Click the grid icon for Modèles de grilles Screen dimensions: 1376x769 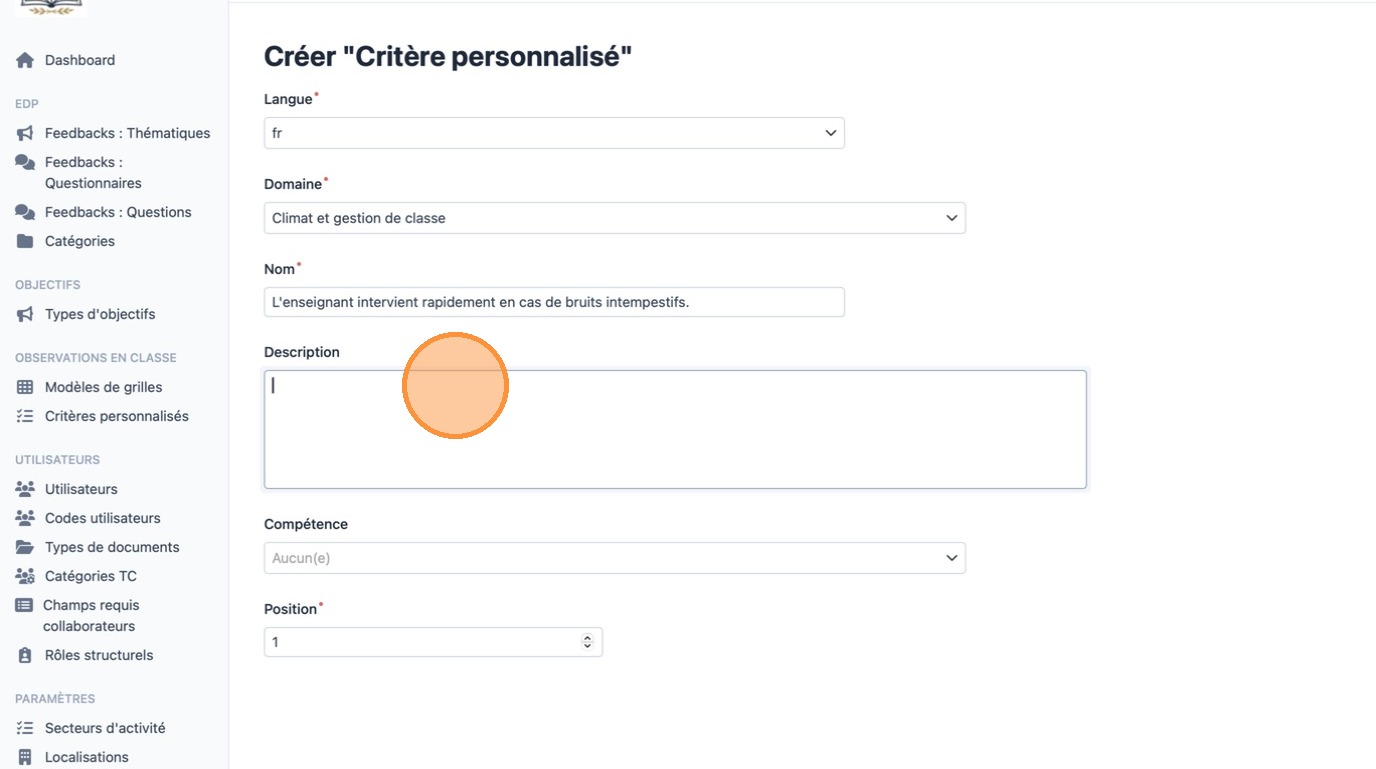pyautogui.click(x=25, y=387)
